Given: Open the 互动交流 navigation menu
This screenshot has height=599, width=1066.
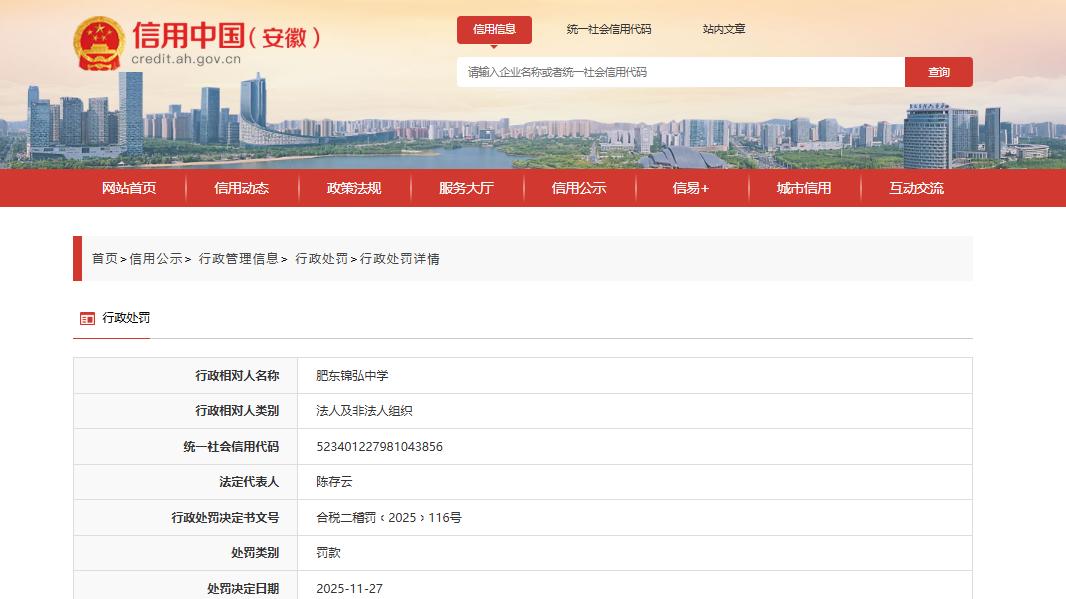Looking at the screenshot, I should pos(916,188).
